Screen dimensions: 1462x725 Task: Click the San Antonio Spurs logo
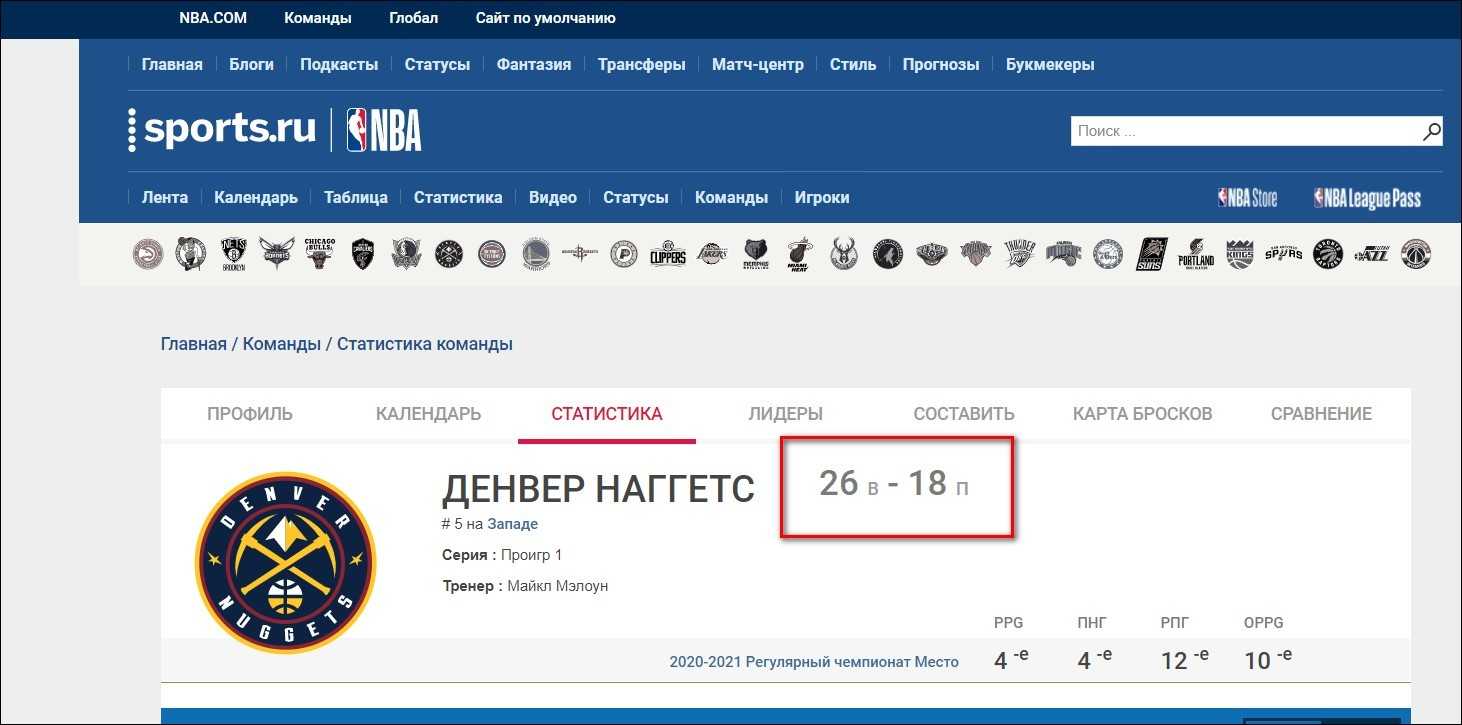tap(1283, 254)
